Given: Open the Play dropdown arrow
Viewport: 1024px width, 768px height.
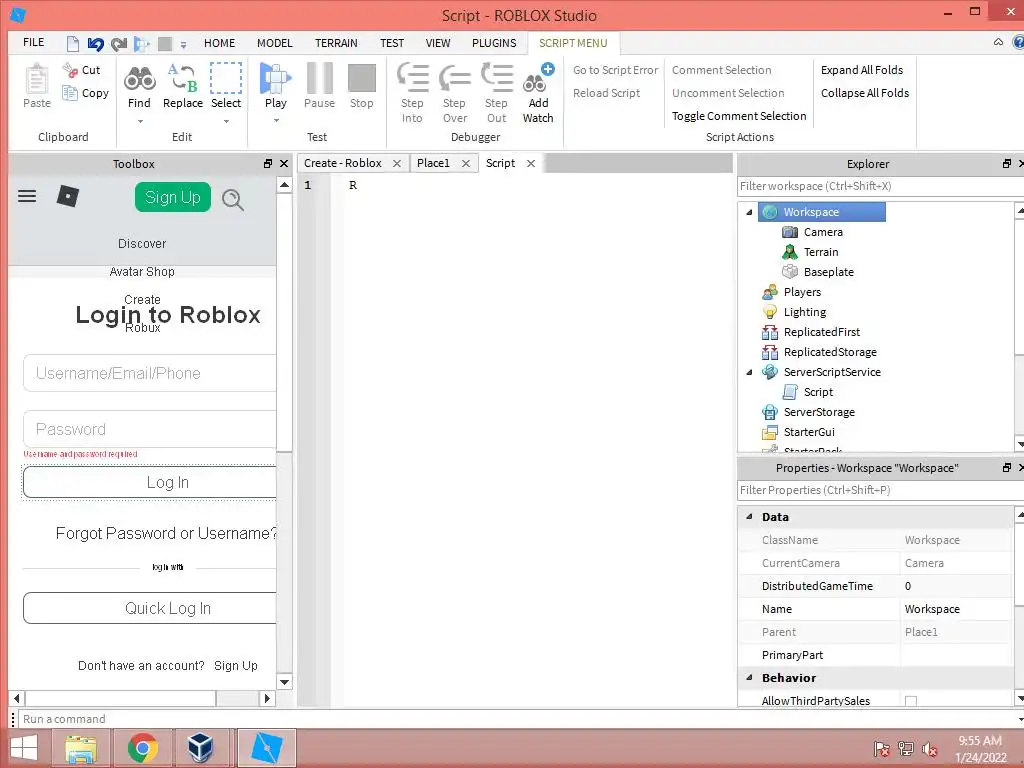Looking at the screenshot, I should coord(276,121).
